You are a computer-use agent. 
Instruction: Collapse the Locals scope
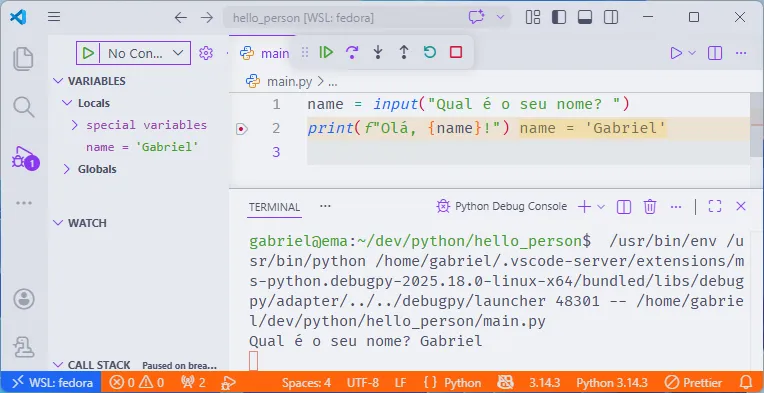tap(67, 103)
